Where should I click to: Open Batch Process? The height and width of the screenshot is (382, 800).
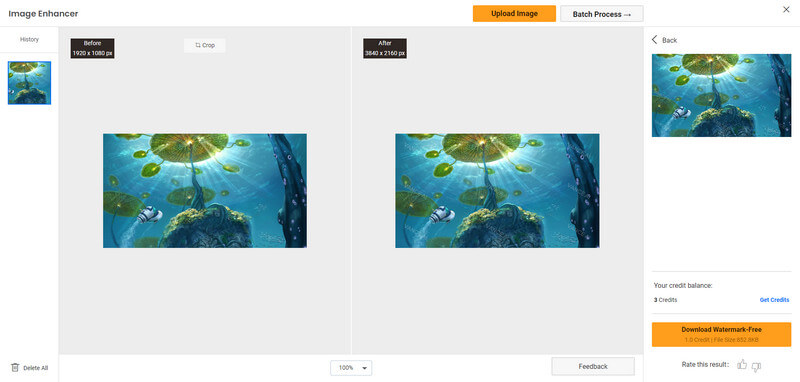(602, 14)
